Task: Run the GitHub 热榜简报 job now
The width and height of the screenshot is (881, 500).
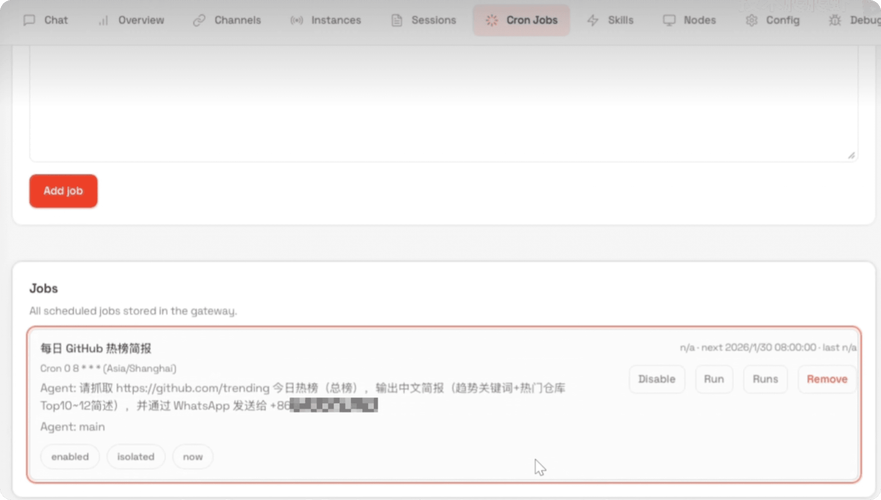Action: point(714,379)
